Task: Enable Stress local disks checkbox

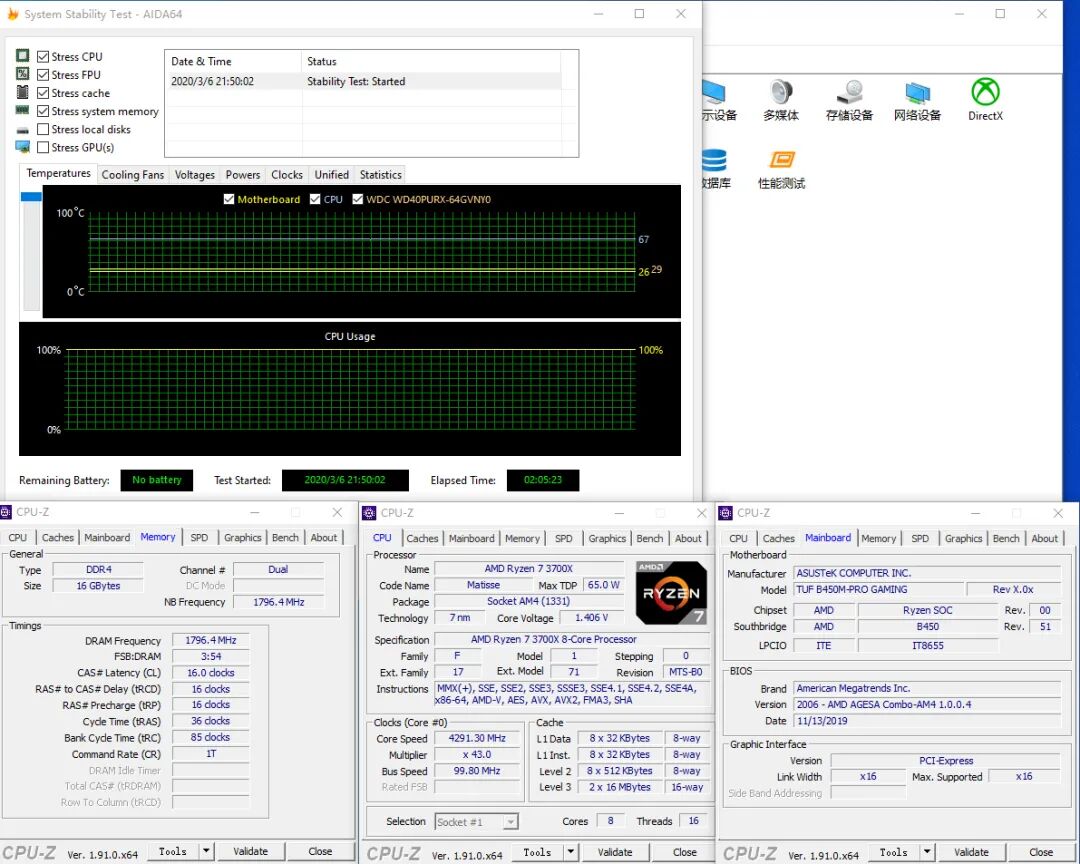Action: [43, 129]
